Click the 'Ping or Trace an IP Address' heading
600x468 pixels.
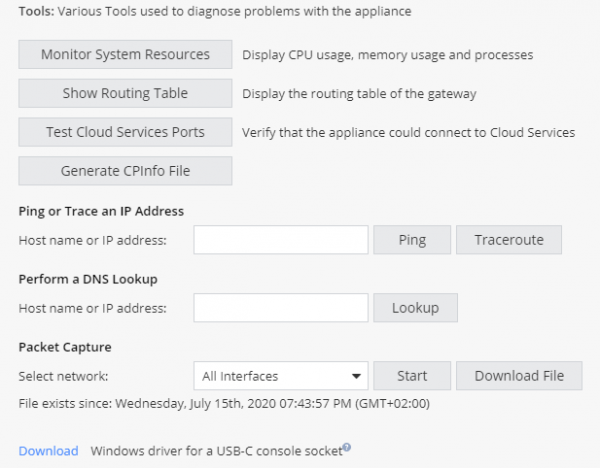(x=101, y=211)
